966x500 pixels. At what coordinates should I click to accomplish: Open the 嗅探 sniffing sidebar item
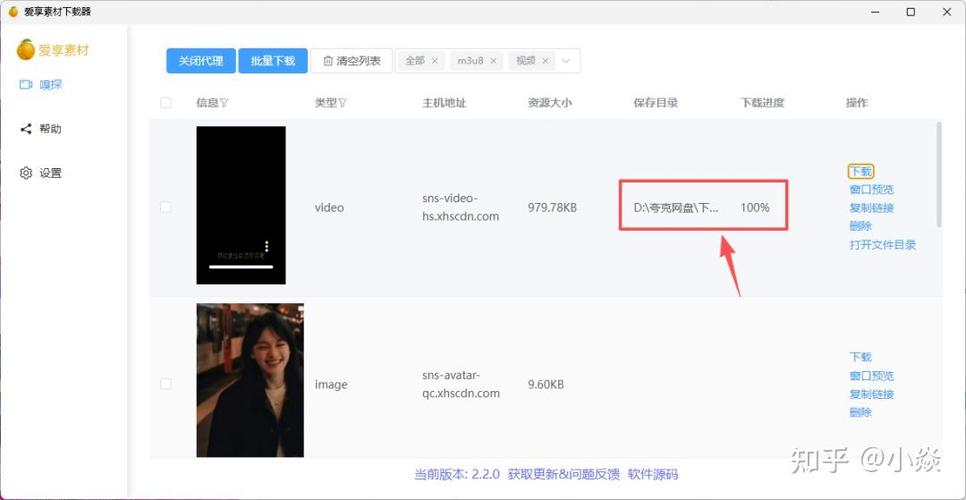tap(41, 85)
